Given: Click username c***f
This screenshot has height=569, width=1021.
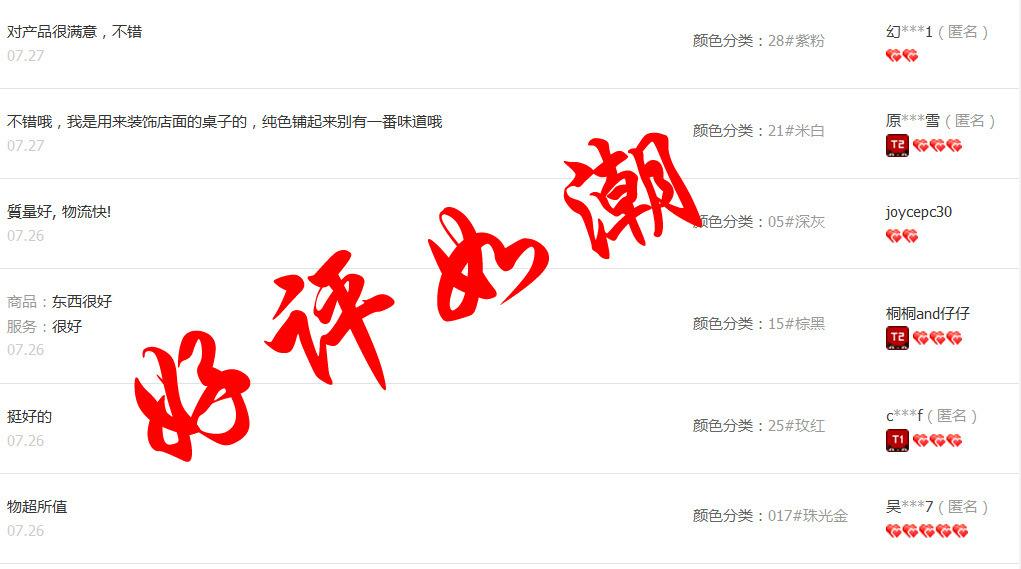Looking at the screenshot, I should pyautogui.click(x=904, y=415).
